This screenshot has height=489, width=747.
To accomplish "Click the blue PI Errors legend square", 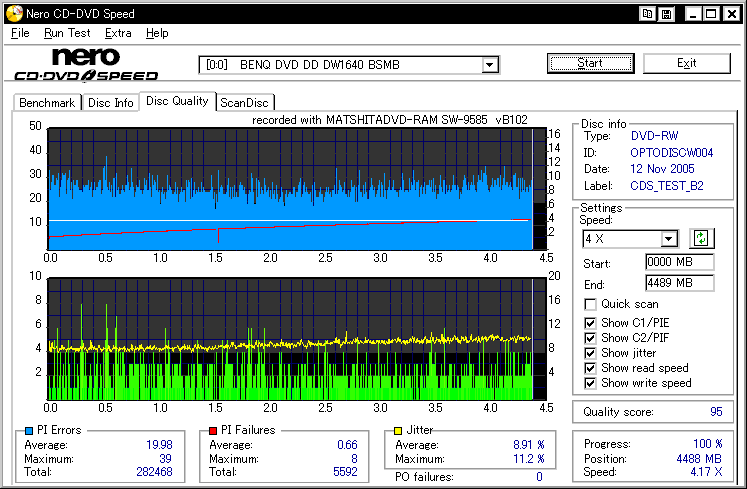I will click(27, 430).
